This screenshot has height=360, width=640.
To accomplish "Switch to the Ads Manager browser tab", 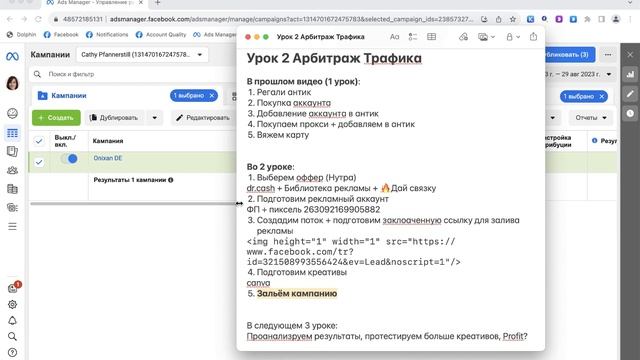I will pyautogui.click(x=95, y=3).
